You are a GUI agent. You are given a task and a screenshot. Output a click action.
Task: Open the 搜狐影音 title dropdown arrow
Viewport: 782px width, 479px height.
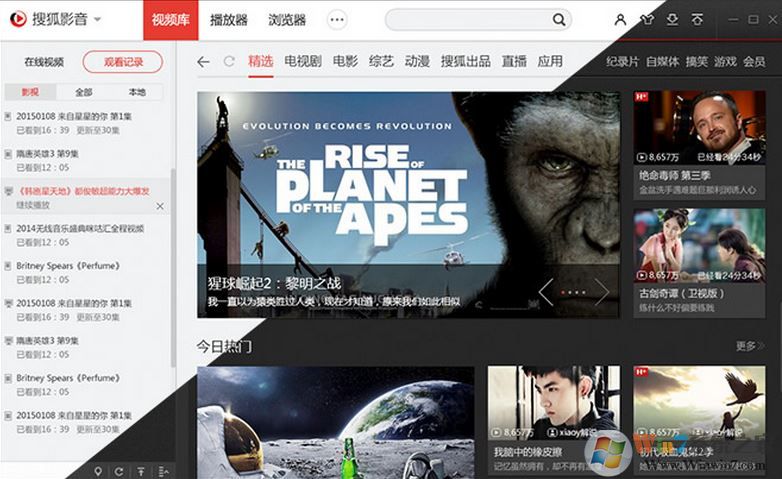tap(97, 19)
